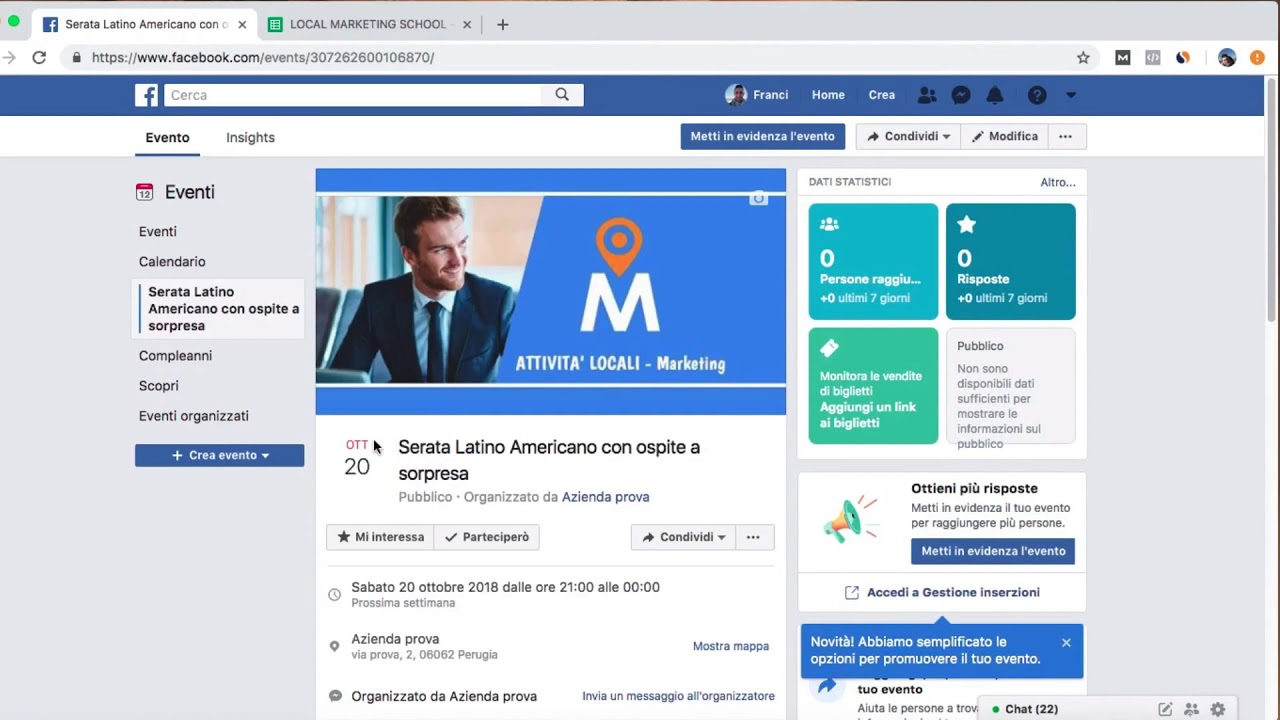The image size is (1280, 720).
Task: Click the location pin icon beside Azienda prova
Action: point(334,647)
